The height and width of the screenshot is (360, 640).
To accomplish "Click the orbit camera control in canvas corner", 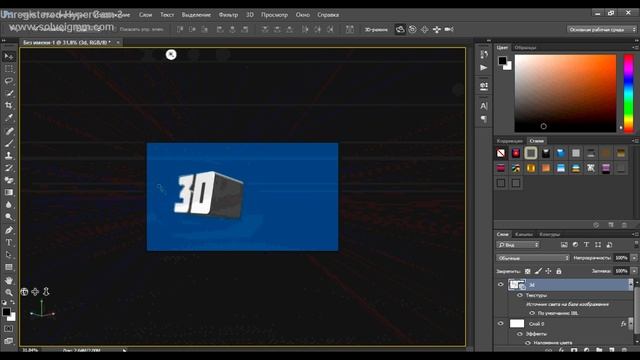I will pyautogui.click(x=24, y=291).
